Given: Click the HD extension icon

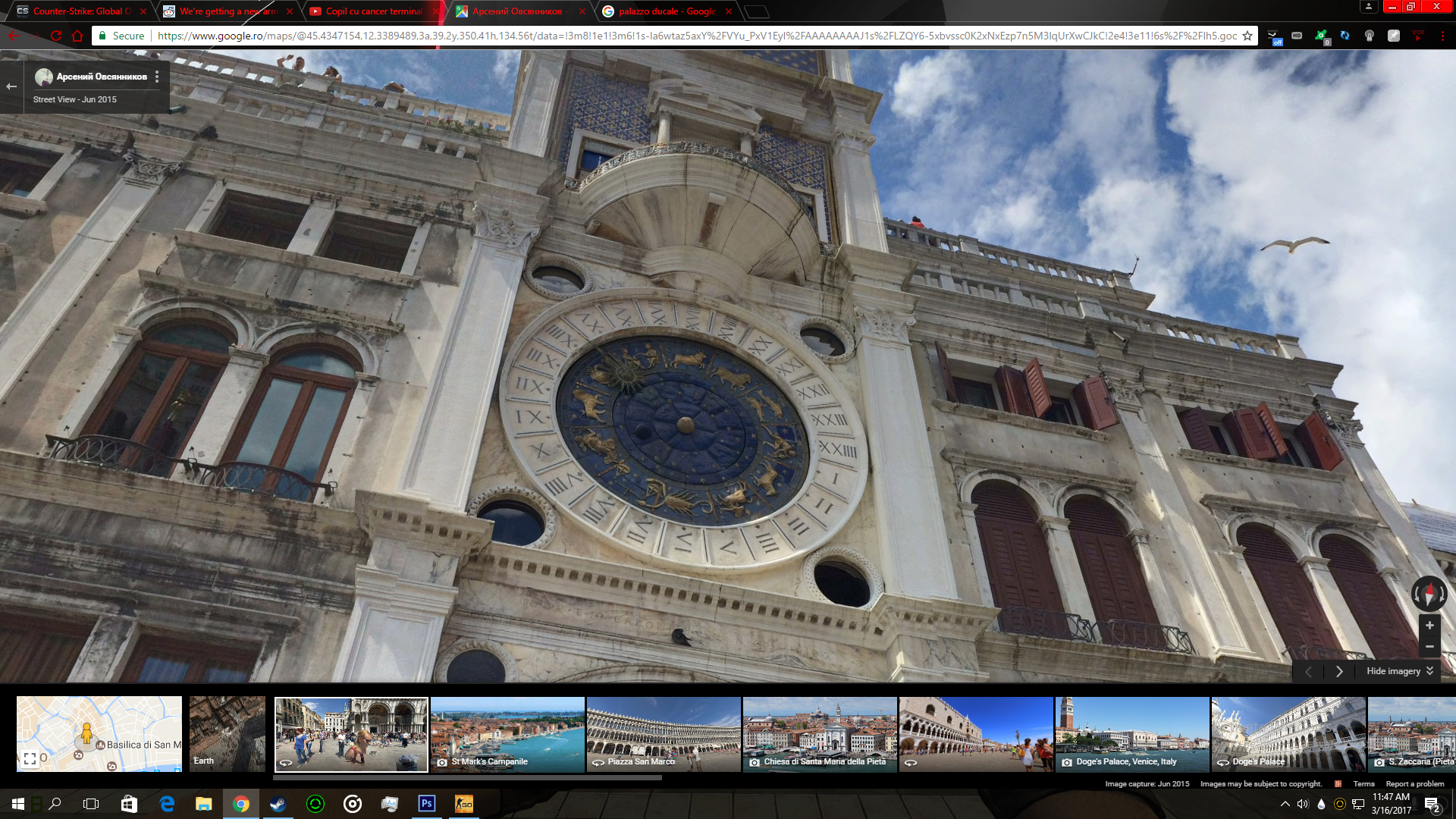Looking at the screenshot, I should [x=1297, y=36].
